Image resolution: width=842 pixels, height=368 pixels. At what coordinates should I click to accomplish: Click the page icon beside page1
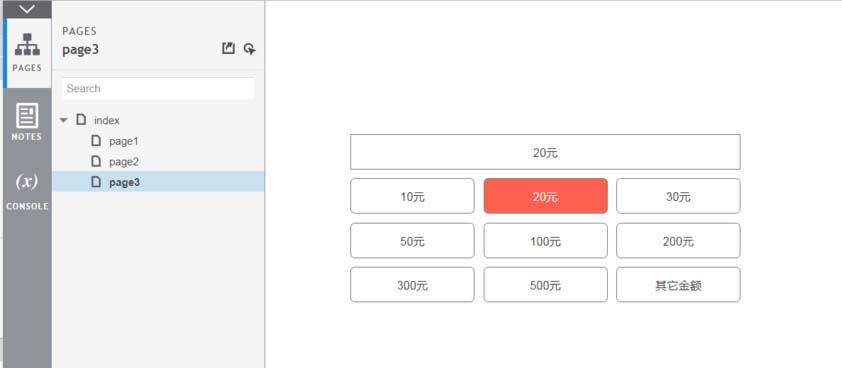[x=96, y=141]
